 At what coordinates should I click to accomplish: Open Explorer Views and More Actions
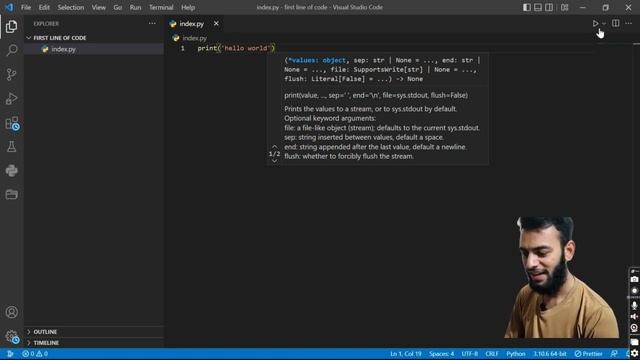coord(152,24)
